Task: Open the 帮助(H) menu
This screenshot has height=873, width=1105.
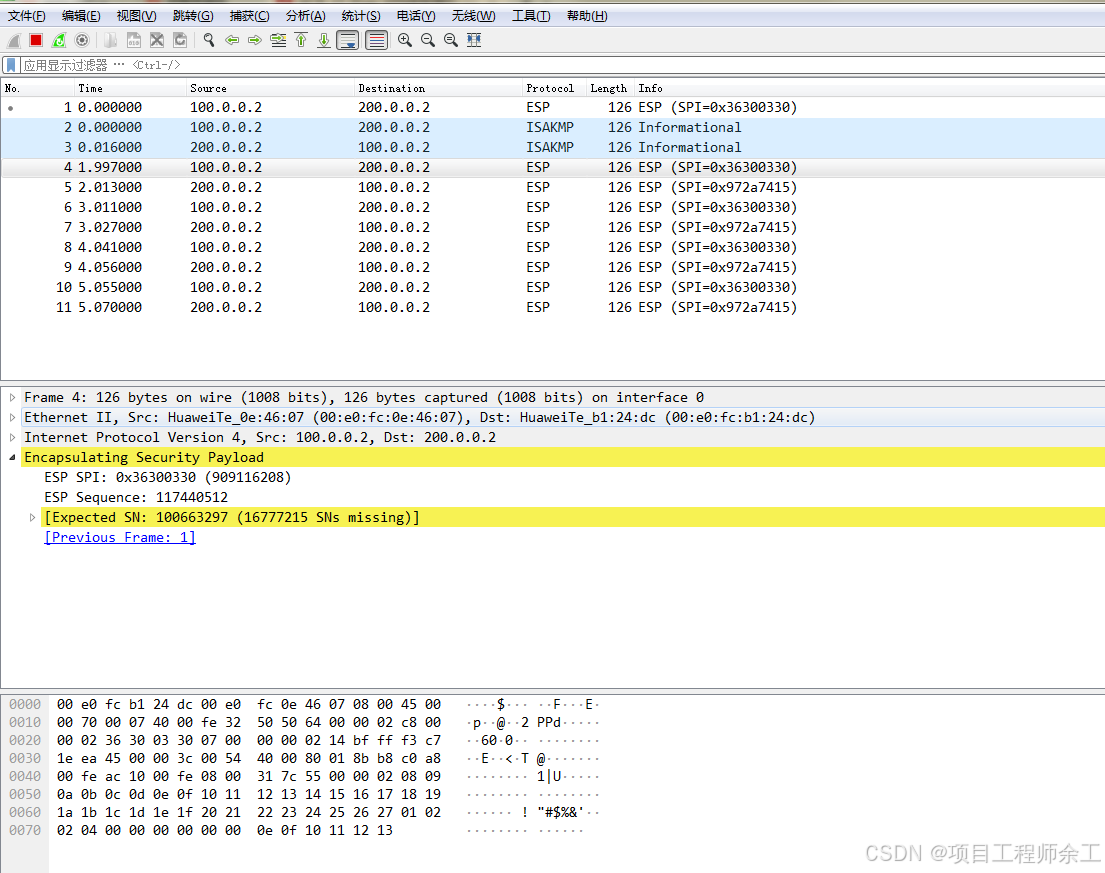Action: tap(587, 16)
